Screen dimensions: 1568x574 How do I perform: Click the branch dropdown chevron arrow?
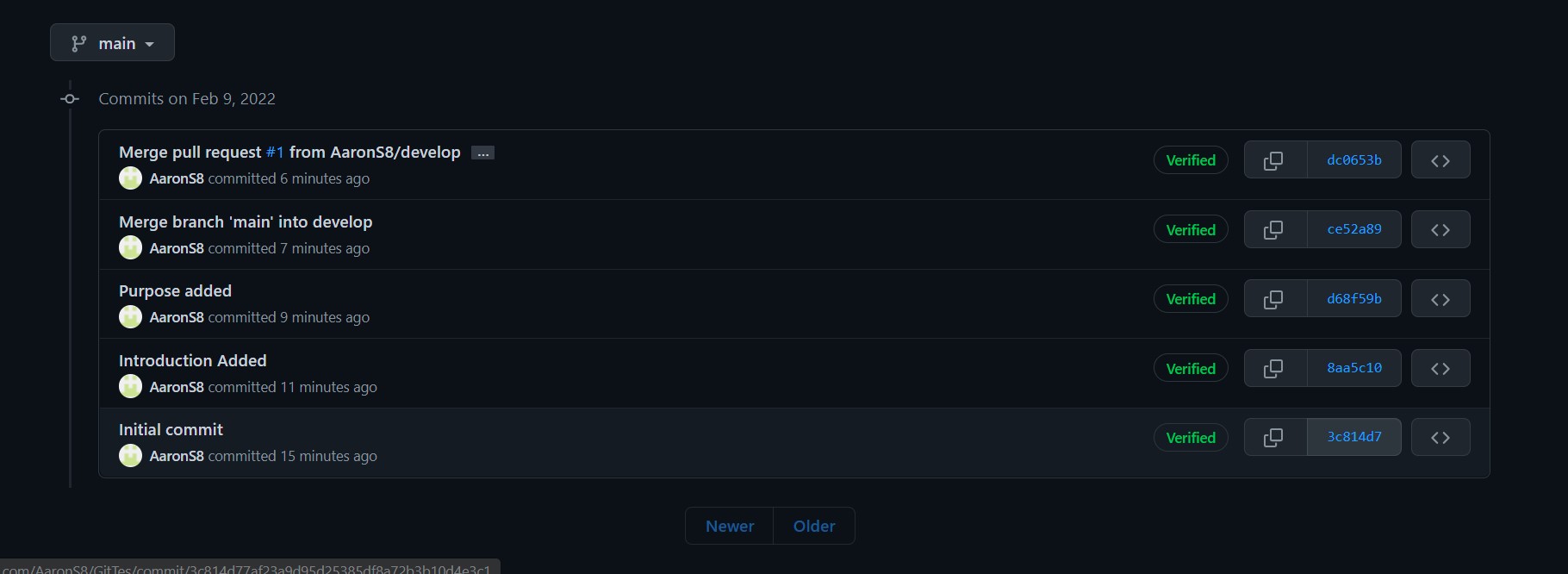pyautogui.click(x=150, y=43)
